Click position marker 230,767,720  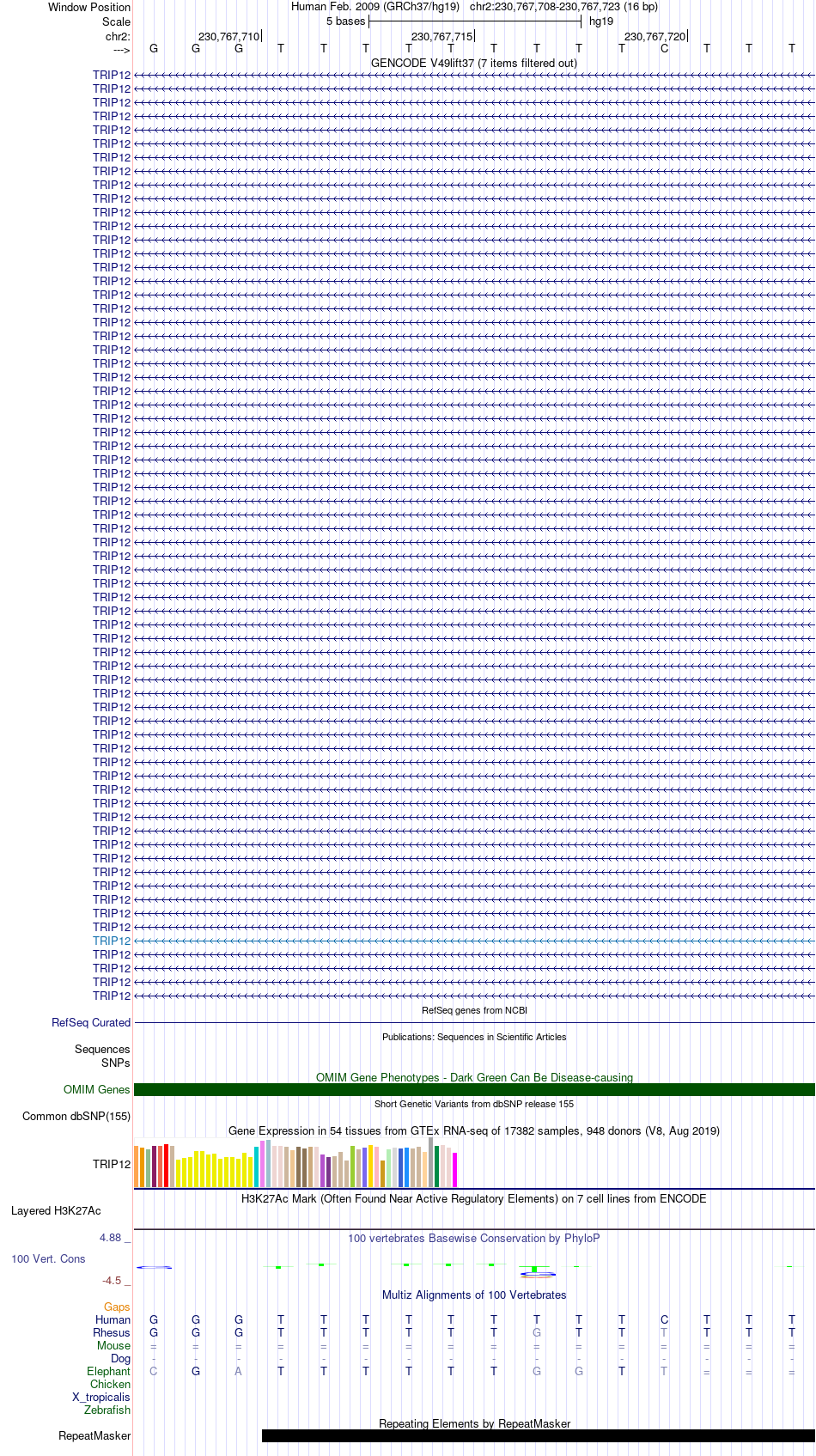coord(655,37)
